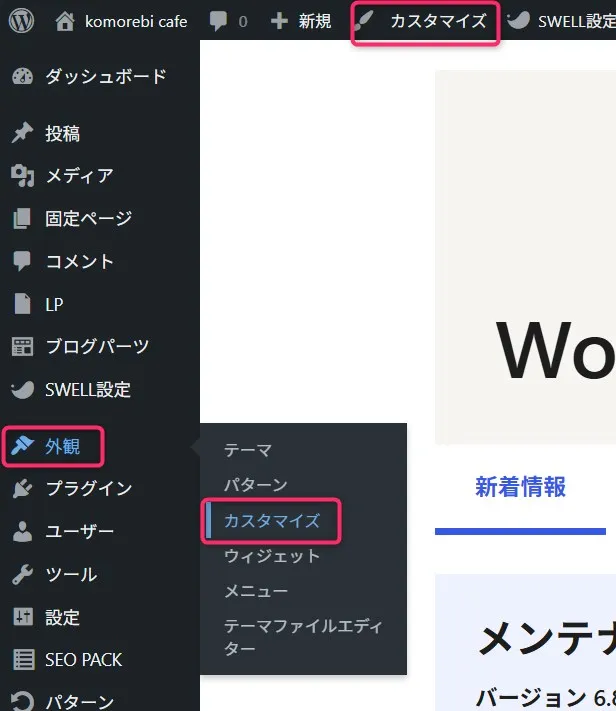This screenshot has height=711, width=616.
Task: Open ブログパーツ in sidebar
Action: [97, 346]
